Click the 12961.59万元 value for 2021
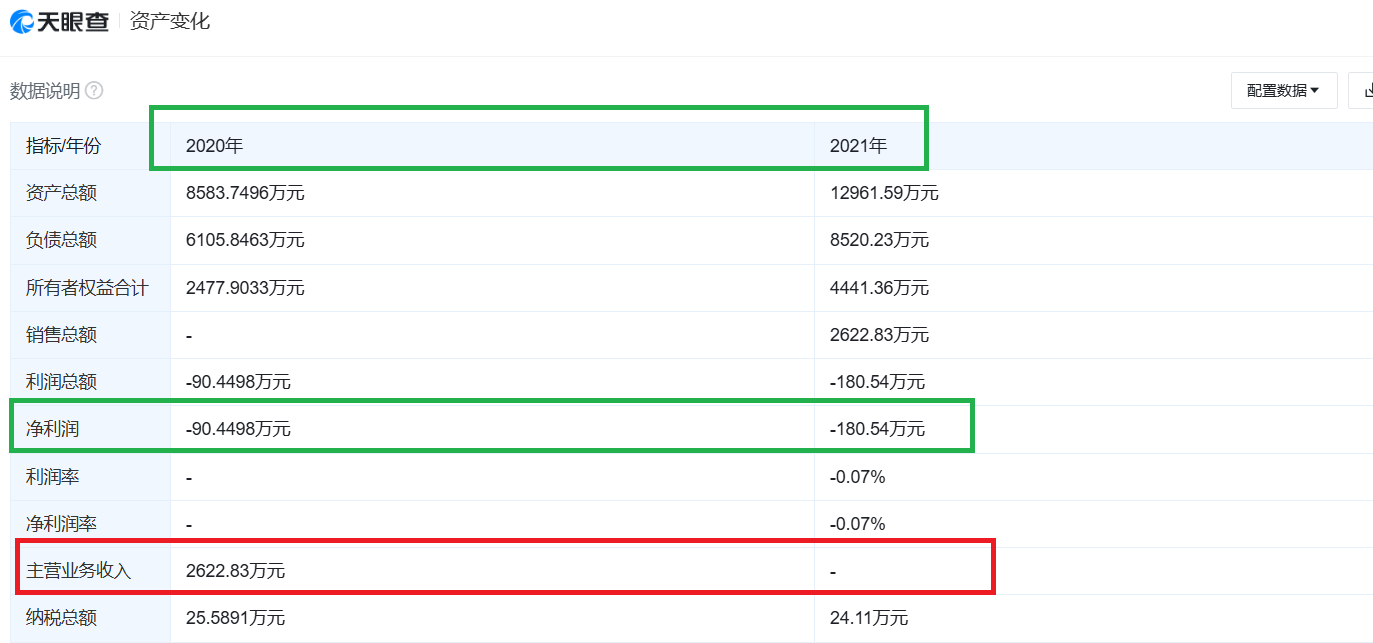The height and width of the screenshot is (643, 1373). click(x=884, y=193)
